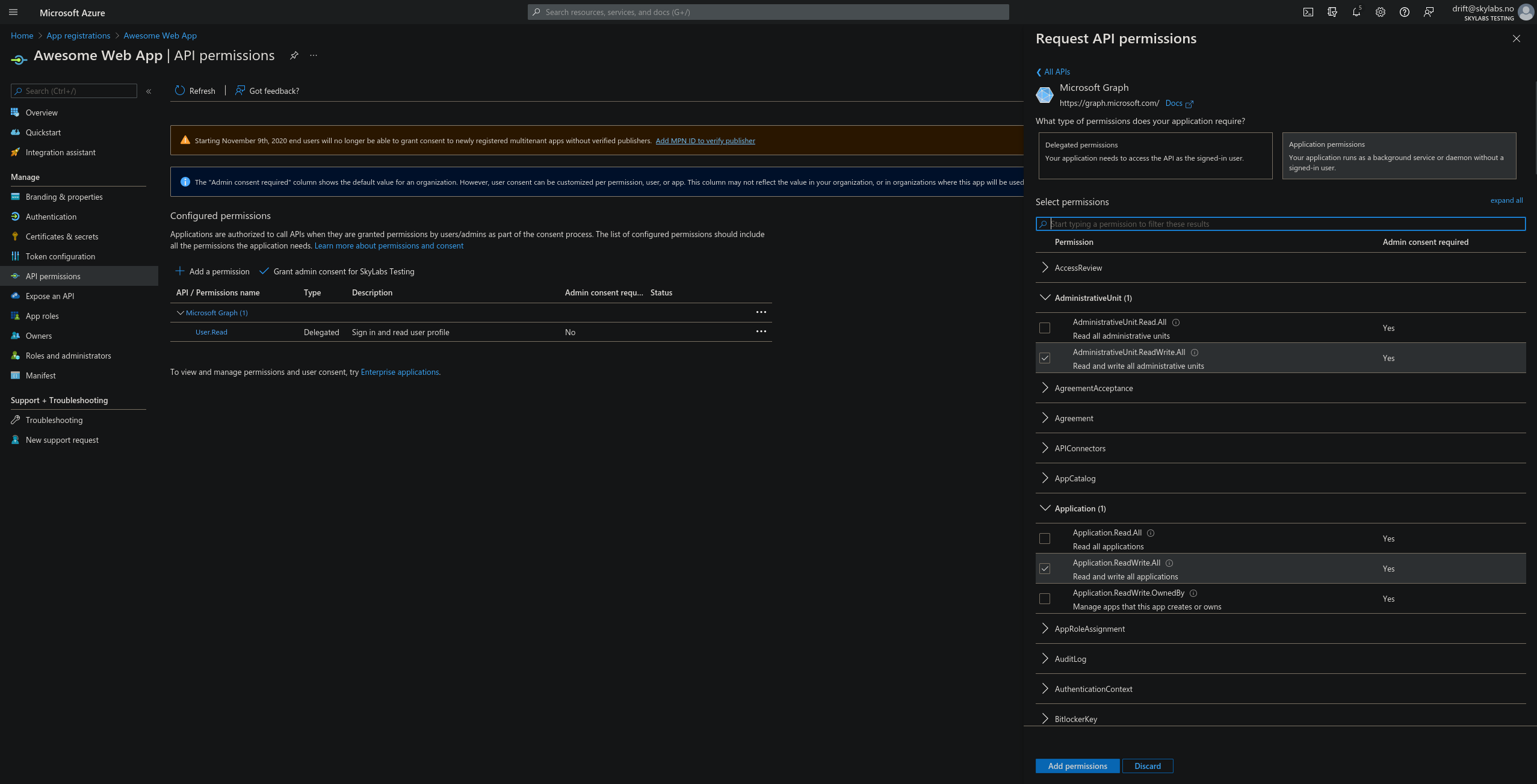The width and height of the screenshot is (1537, 784).
Task: Select the Delegated permissions option
Action: point(1155,156)
